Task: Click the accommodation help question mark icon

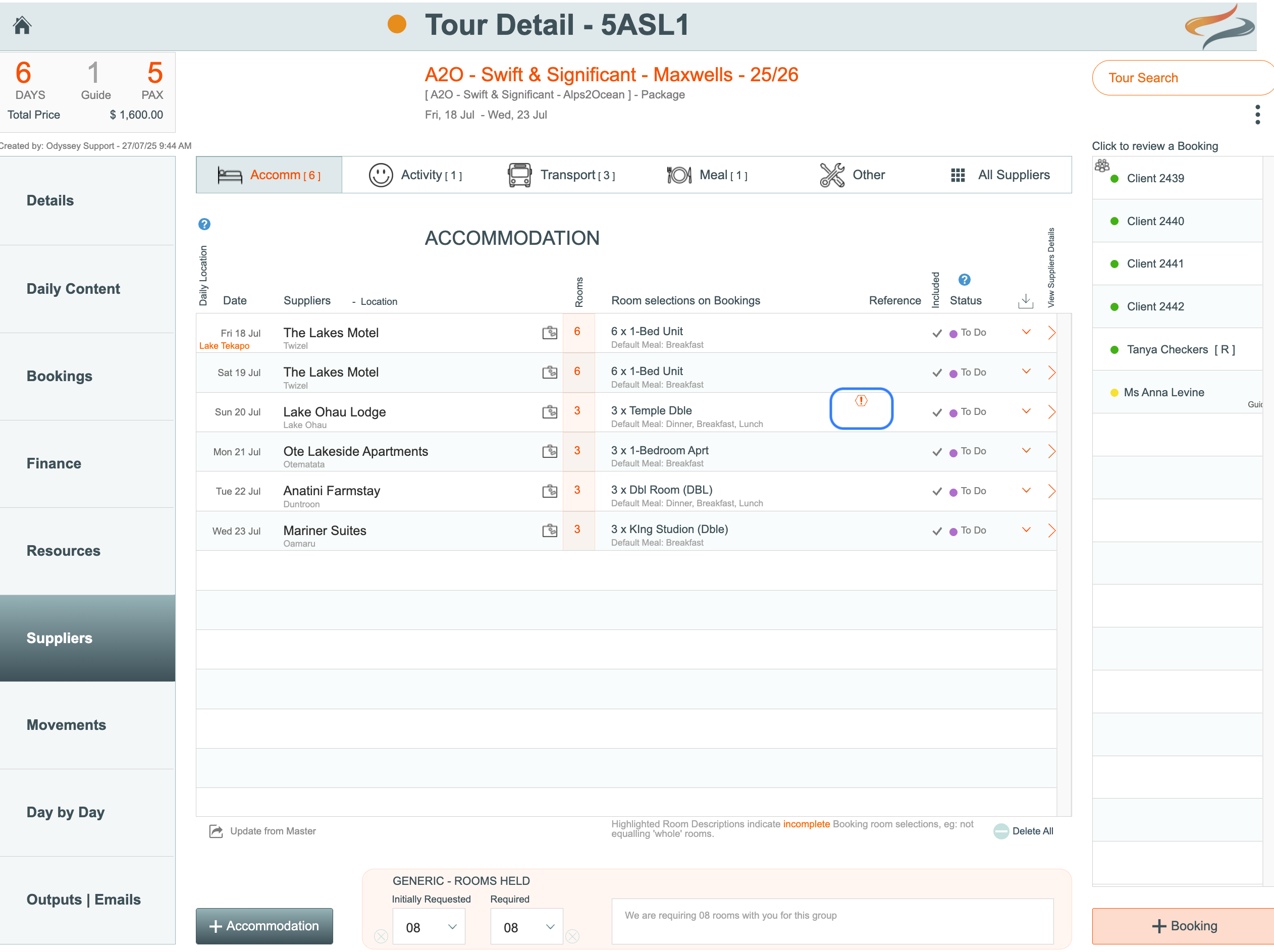Action: click(204, 224)
